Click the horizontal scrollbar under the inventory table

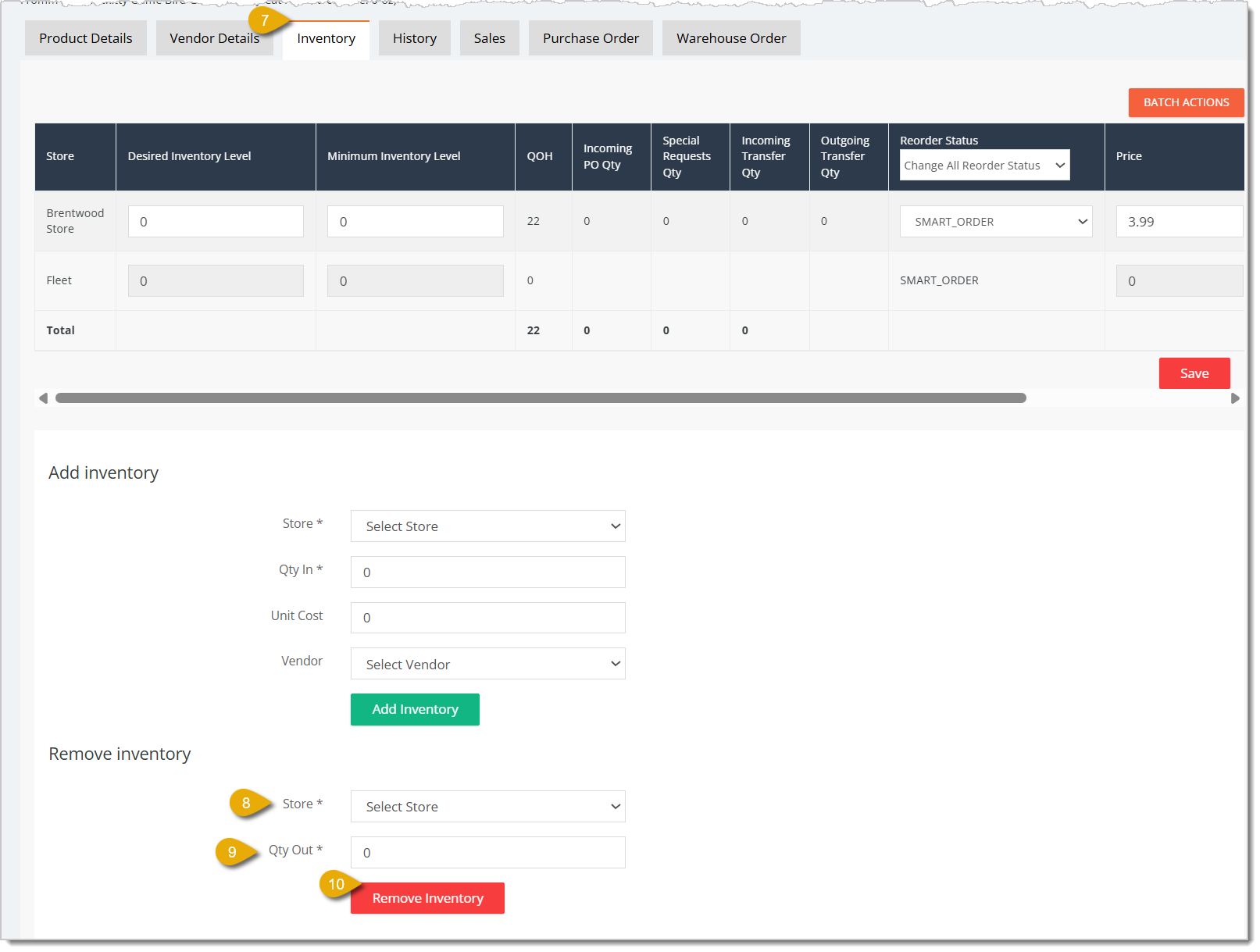point(541,398)
